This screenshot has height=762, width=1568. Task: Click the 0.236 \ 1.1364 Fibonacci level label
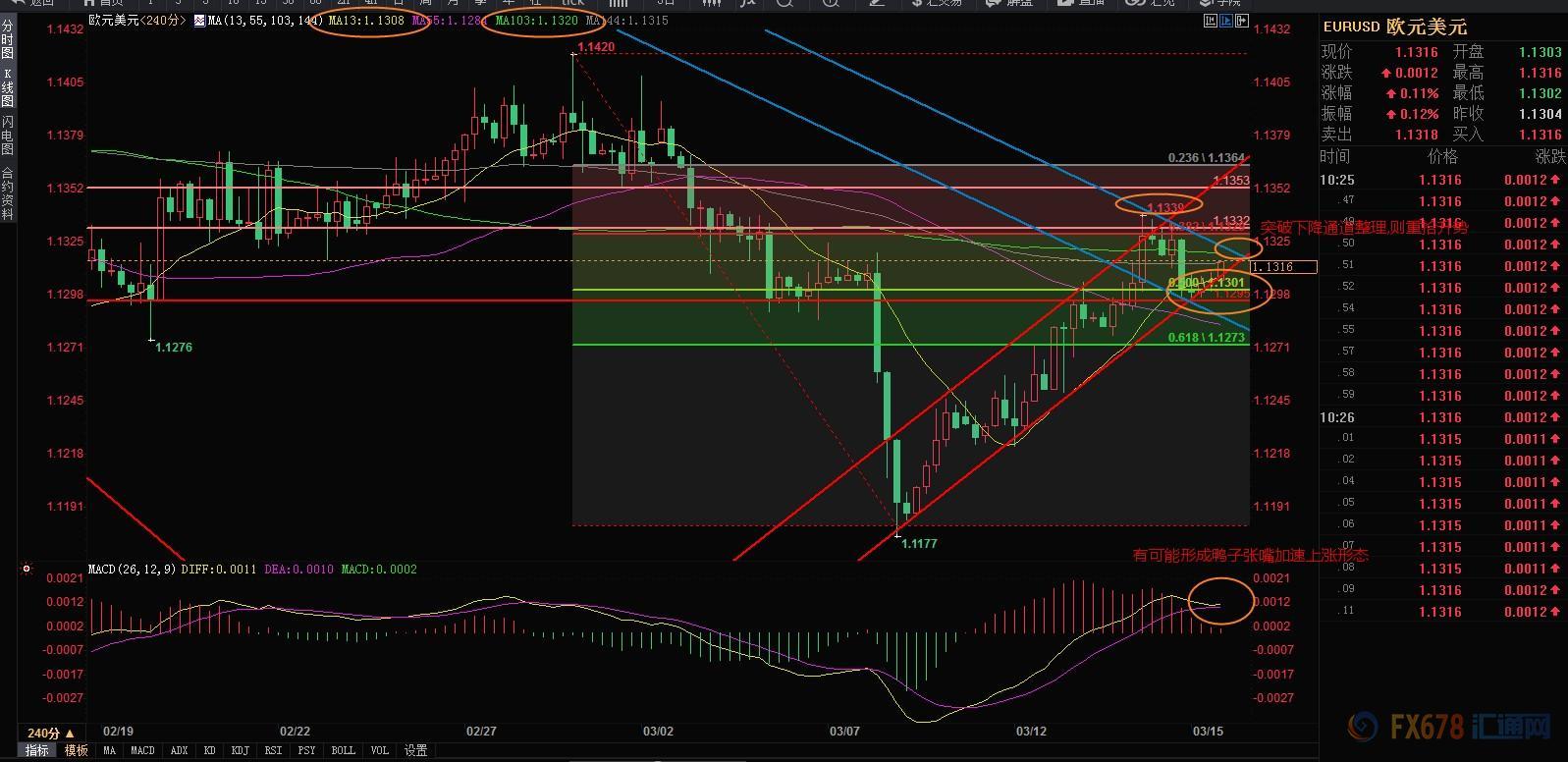click(x=1207, y=158)
